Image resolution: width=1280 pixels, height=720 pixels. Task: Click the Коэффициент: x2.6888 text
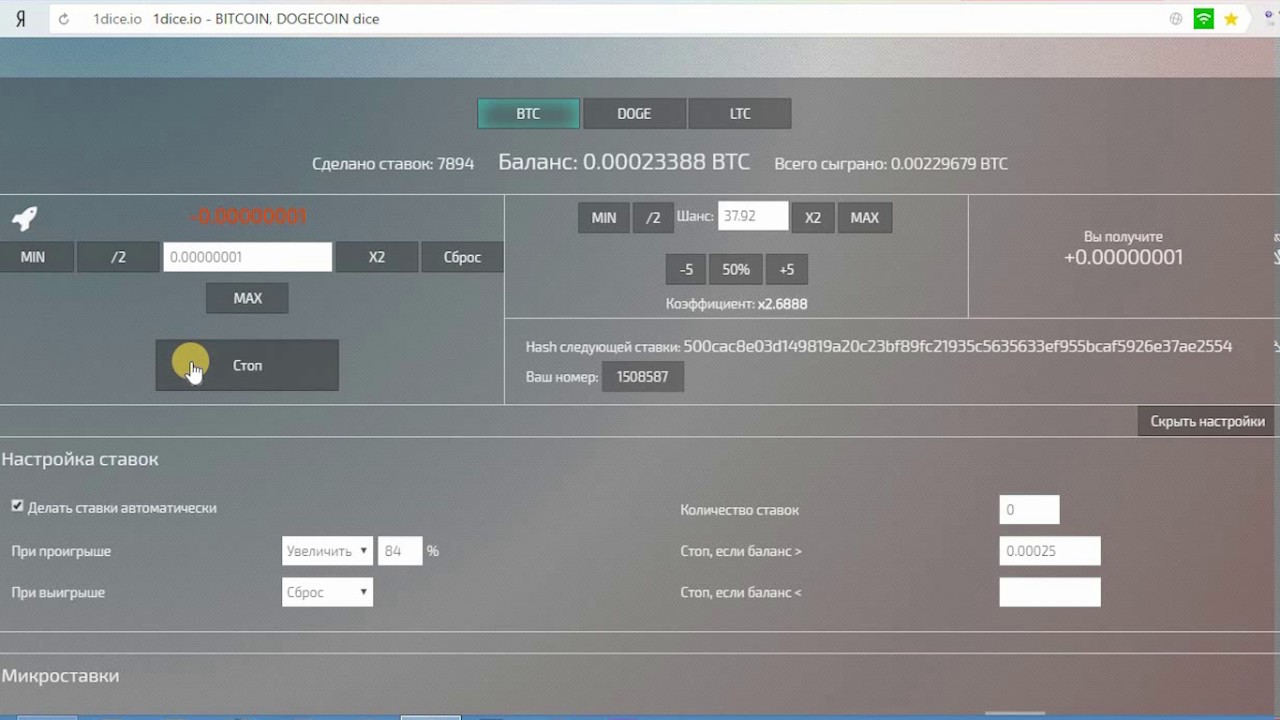coord(736,304)
